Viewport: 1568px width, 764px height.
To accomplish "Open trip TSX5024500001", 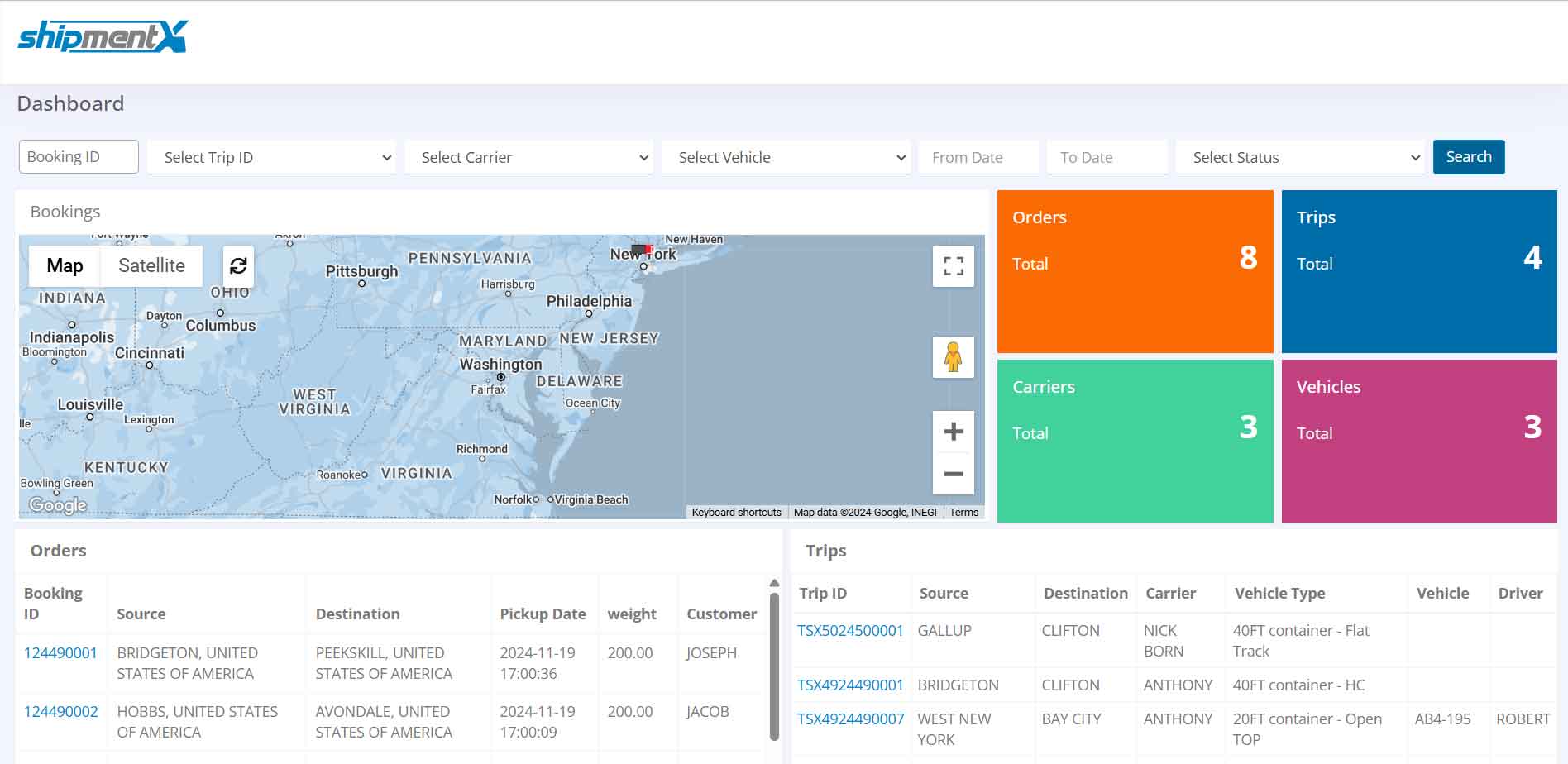I will (x=850, y=630).
